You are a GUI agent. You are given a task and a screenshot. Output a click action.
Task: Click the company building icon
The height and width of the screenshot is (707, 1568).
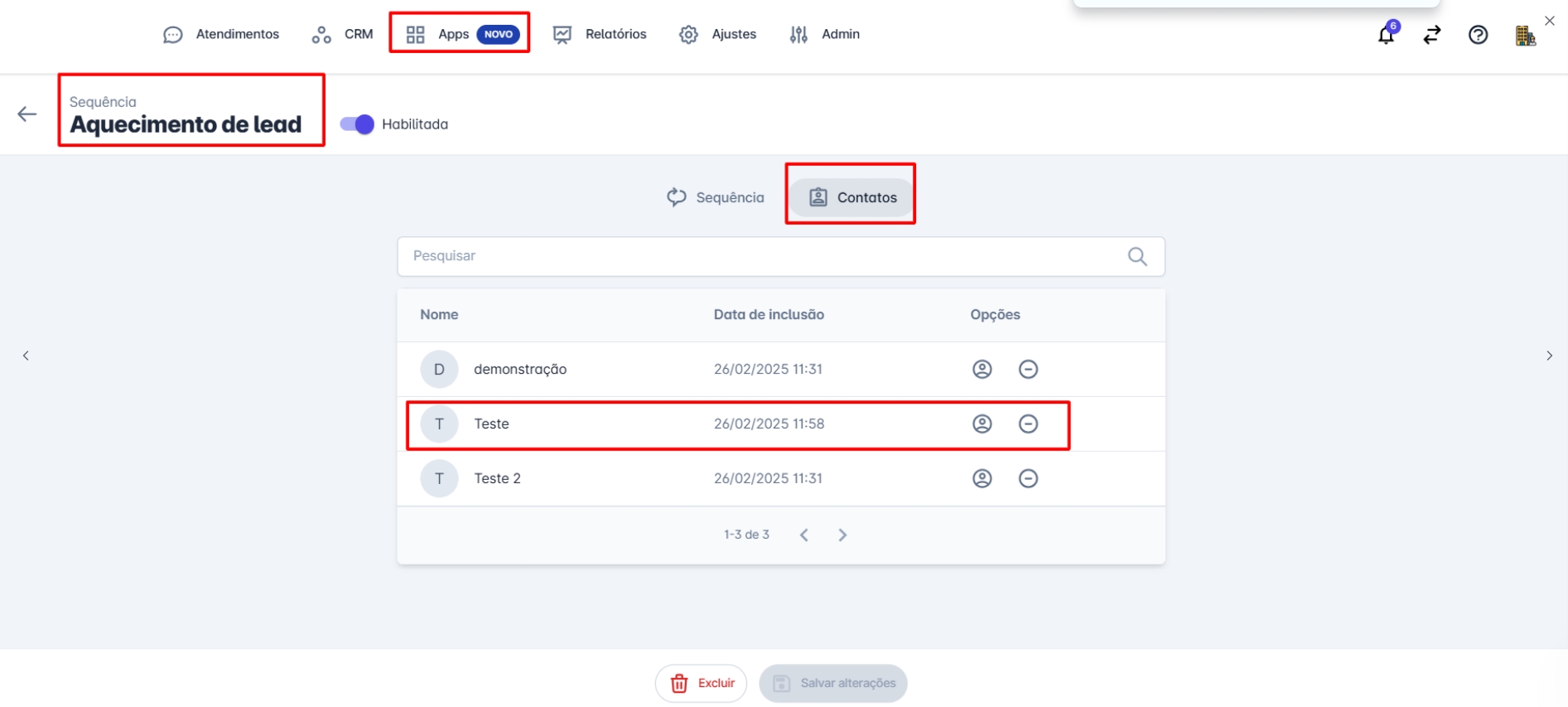(x=1525, y=36)
